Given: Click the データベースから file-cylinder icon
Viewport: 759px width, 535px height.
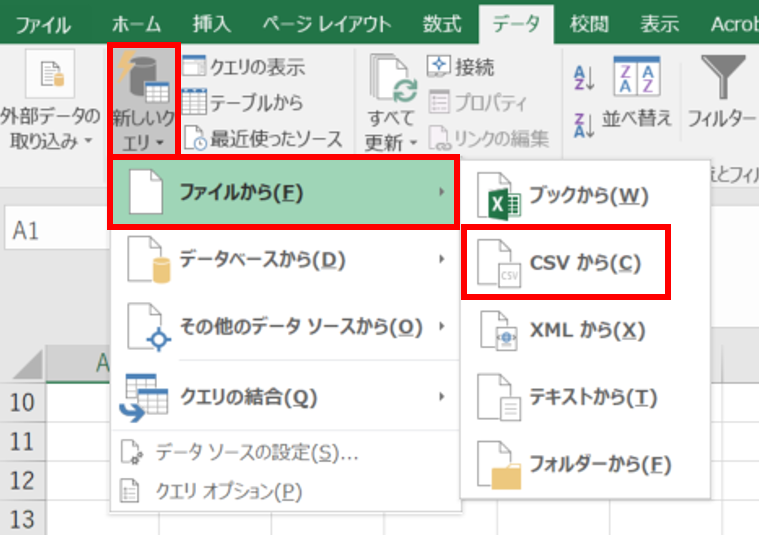Looking at the screenshot, I should 149,260.
